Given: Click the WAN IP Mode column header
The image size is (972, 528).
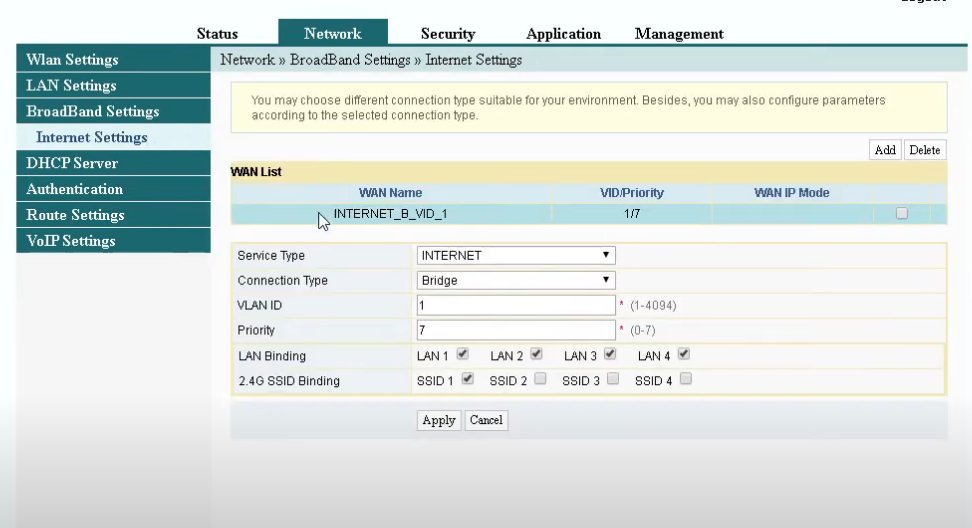Looking at the screenshot, I should tap(792, 193).
